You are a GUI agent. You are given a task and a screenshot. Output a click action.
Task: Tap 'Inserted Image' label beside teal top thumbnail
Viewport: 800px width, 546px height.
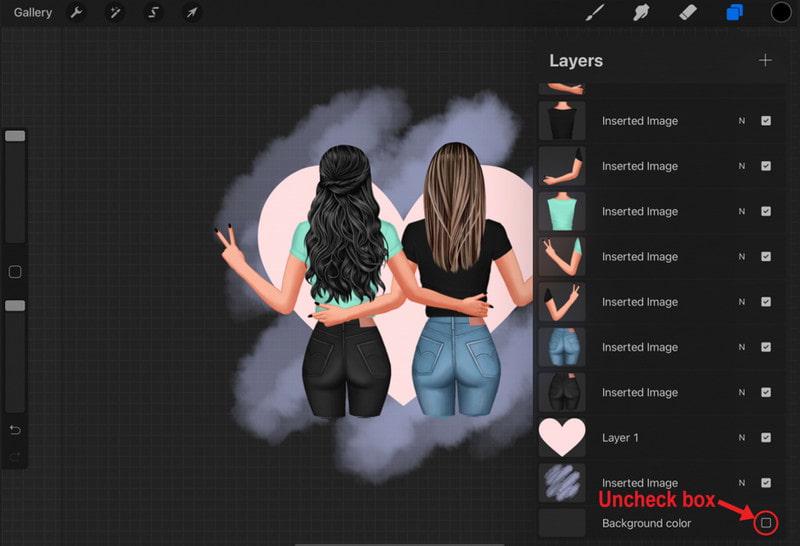[640, 211]
